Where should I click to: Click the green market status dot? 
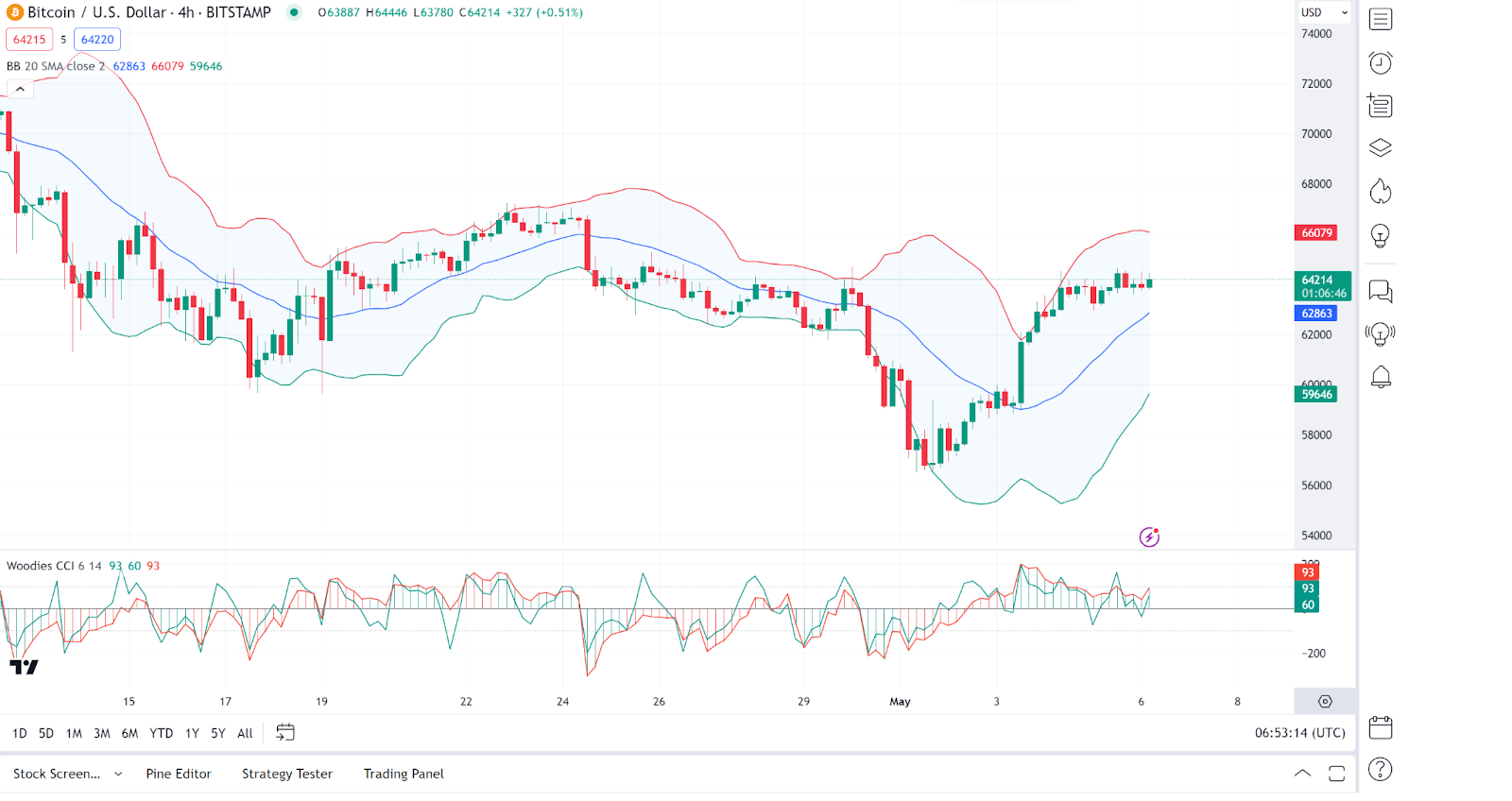click(x=294, y=12)
